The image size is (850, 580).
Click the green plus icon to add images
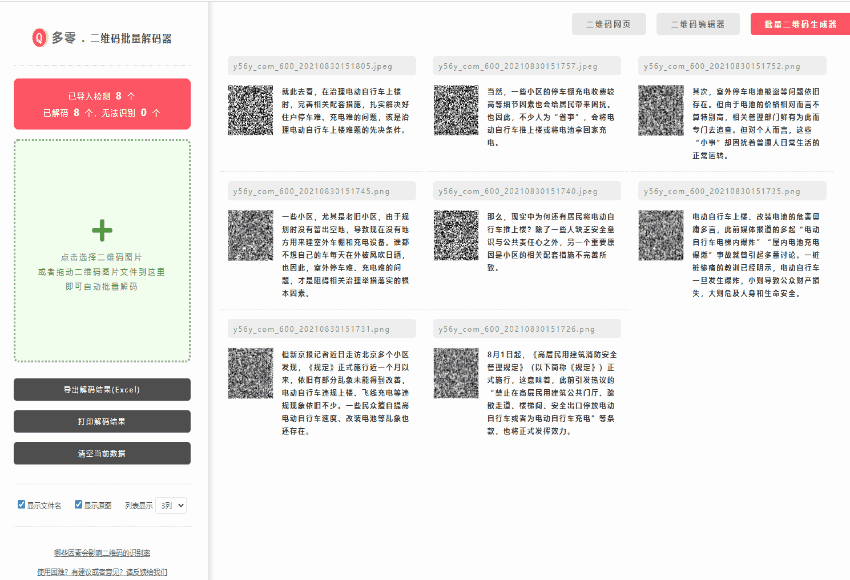(102, 230)
